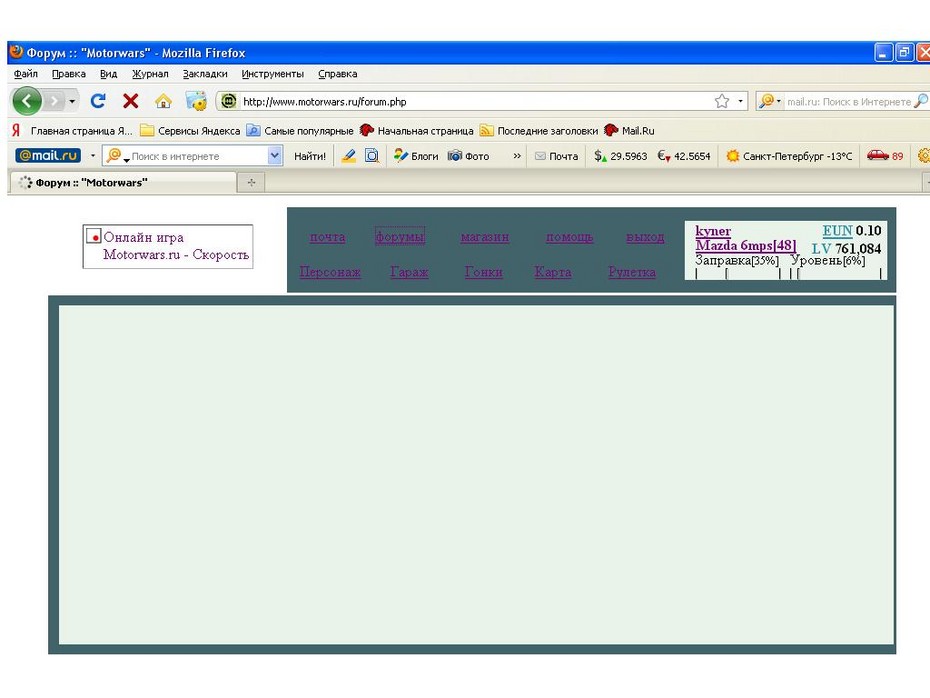The width and height of the screenshot is (930, 698).
Task: Open Фото from mail.ru toolbar
Action: [x=469, y=156]
